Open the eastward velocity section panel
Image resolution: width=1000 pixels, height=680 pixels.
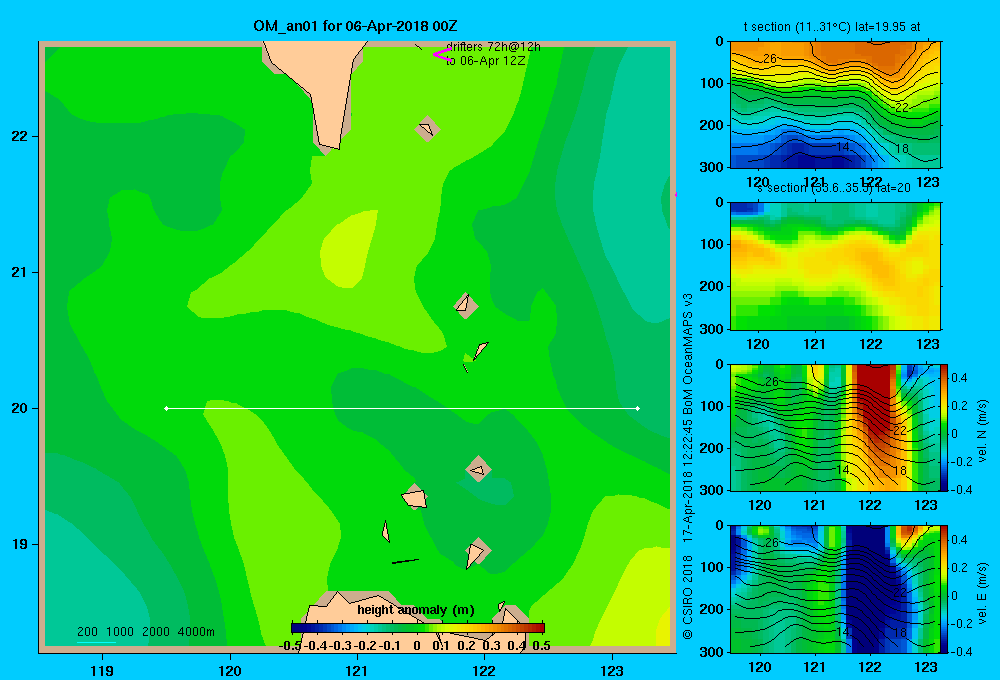pyautogui.click(x=835, y=589)
